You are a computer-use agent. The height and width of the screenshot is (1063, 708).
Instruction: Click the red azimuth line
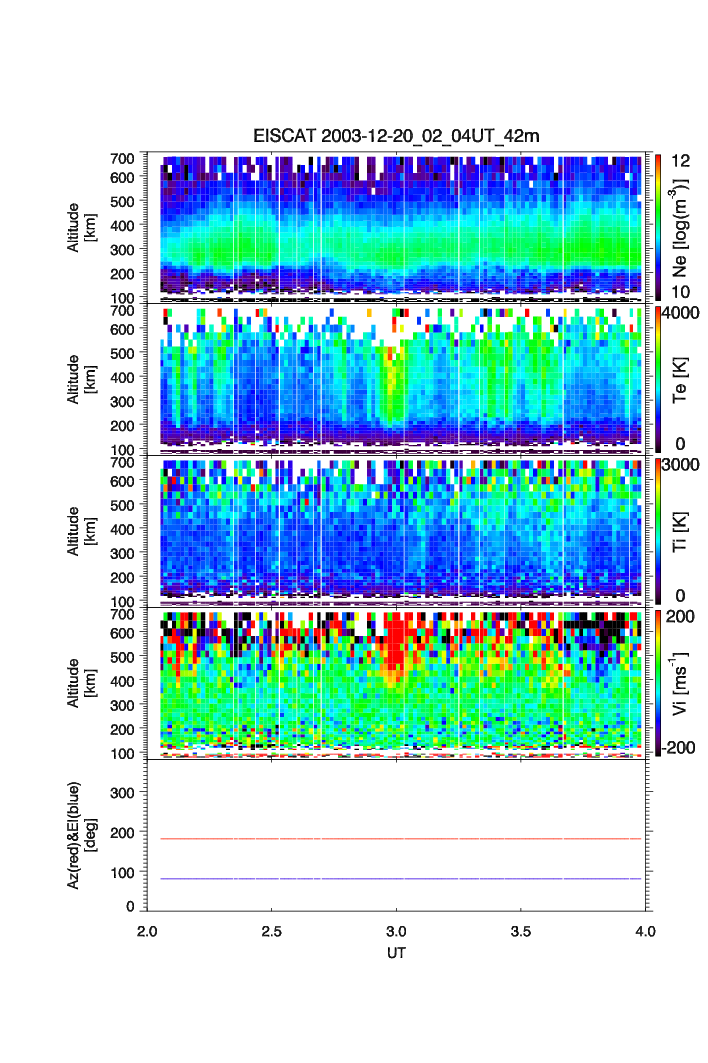(400, 839)
